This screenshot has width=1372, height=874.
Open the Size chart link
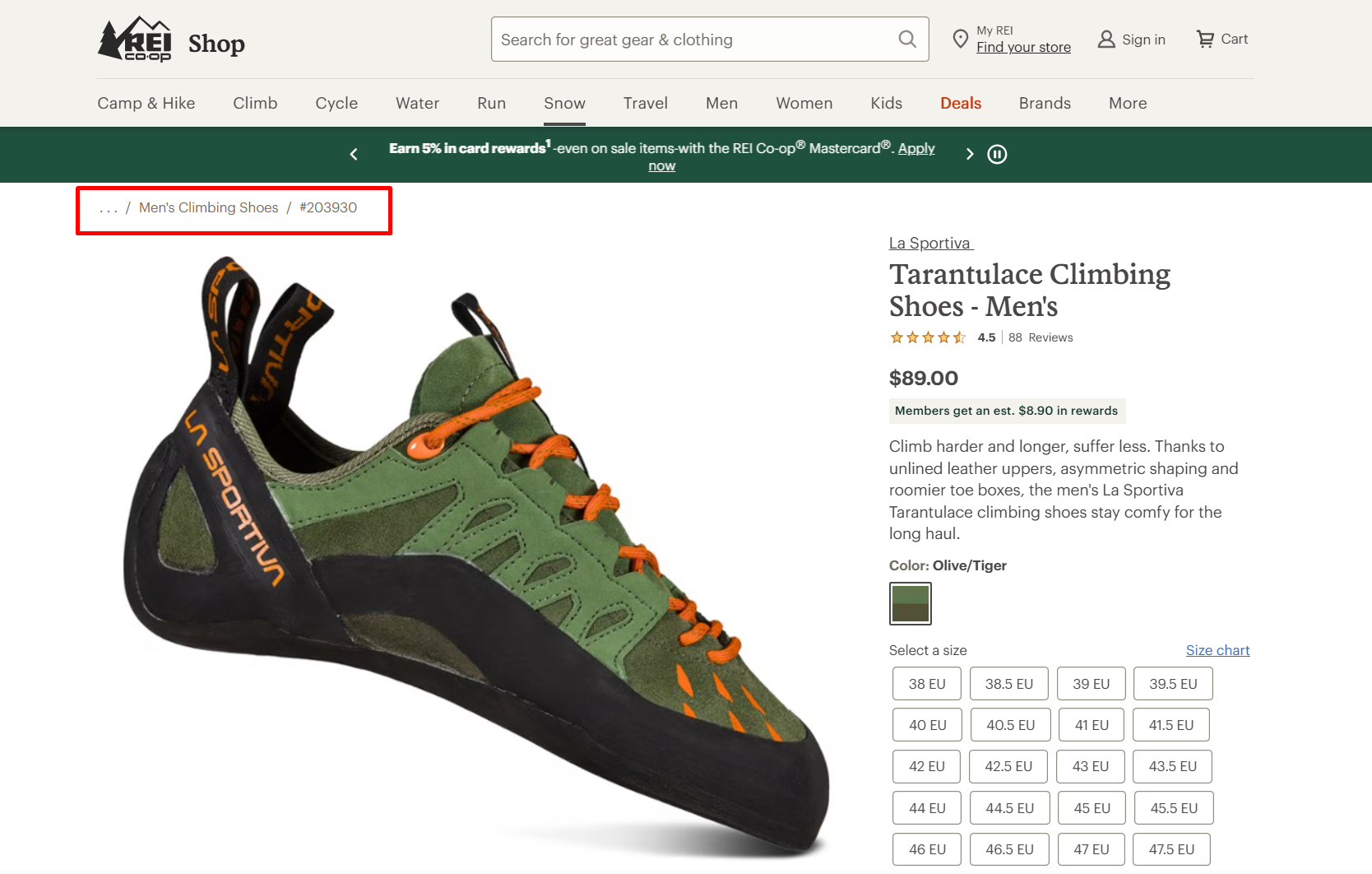pos(1217,650)
